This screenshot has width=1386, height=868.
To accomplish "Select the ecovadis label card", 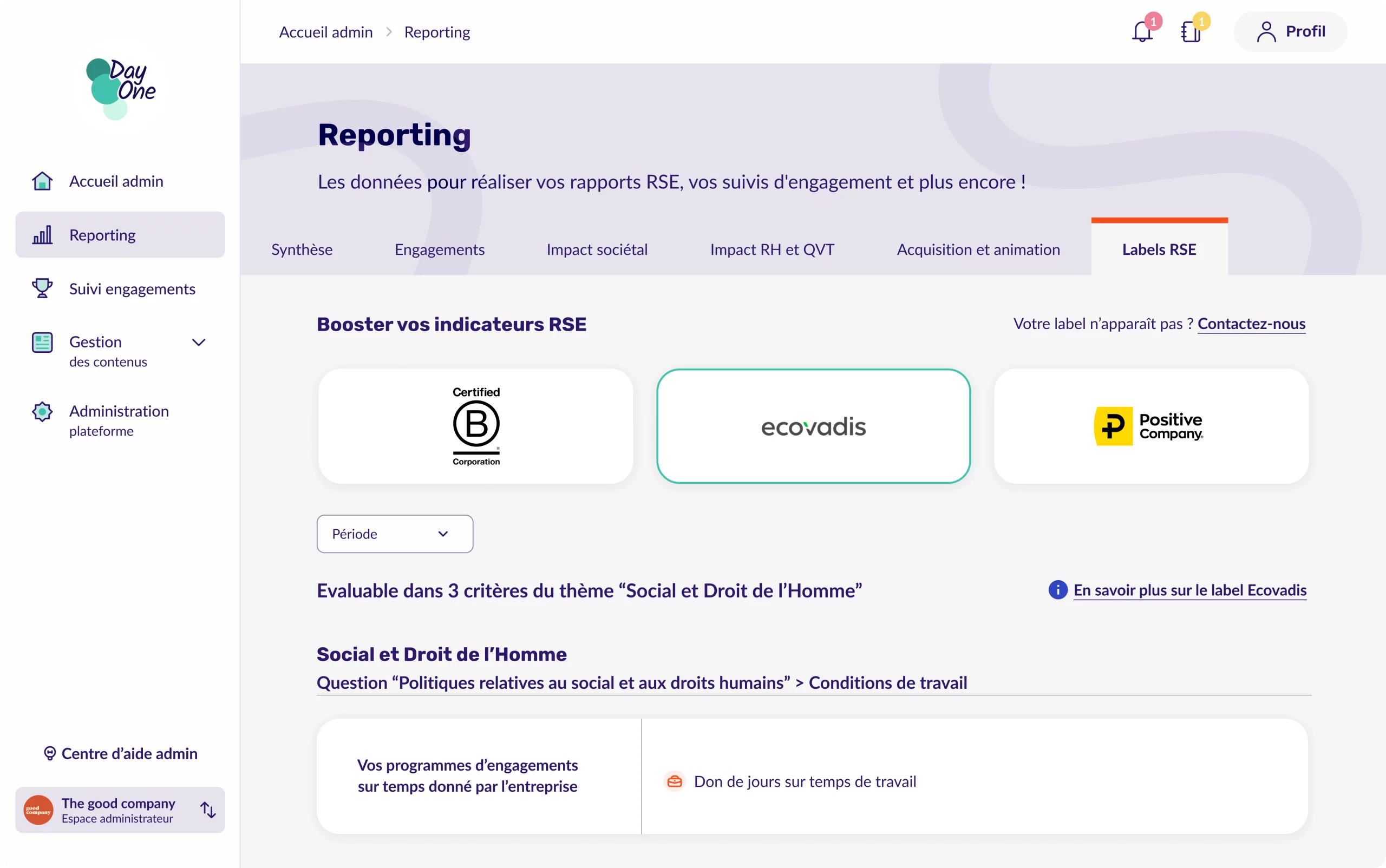I will 813,426.
